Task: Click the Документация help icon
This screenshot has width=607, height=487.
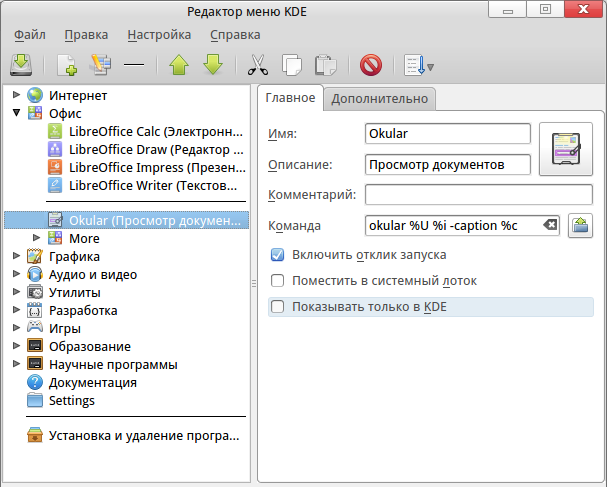Action: (x=35, y=382)
